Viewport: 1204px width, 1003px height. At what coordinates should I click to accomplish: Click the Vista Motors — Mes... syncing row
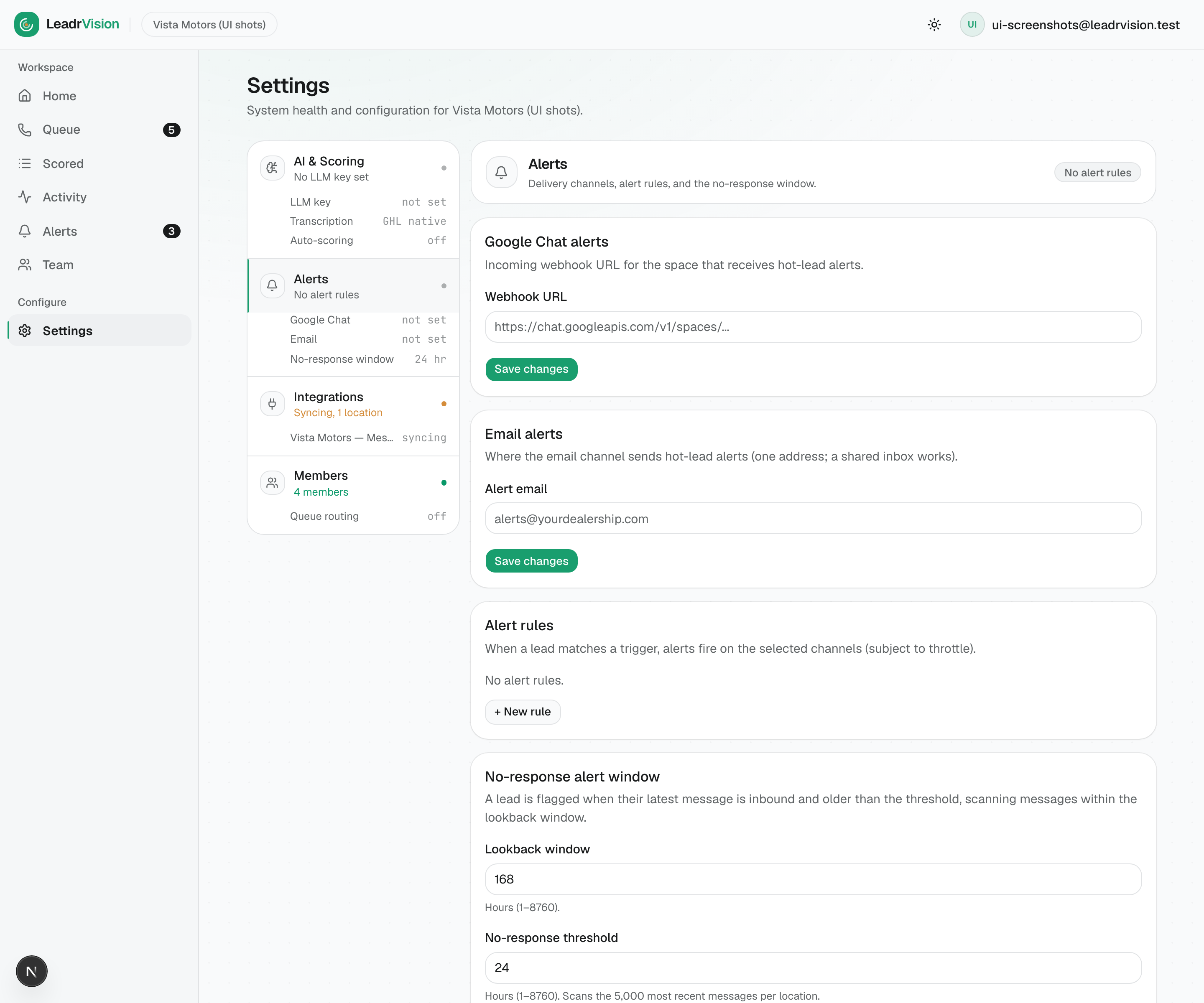pos(367,438)
